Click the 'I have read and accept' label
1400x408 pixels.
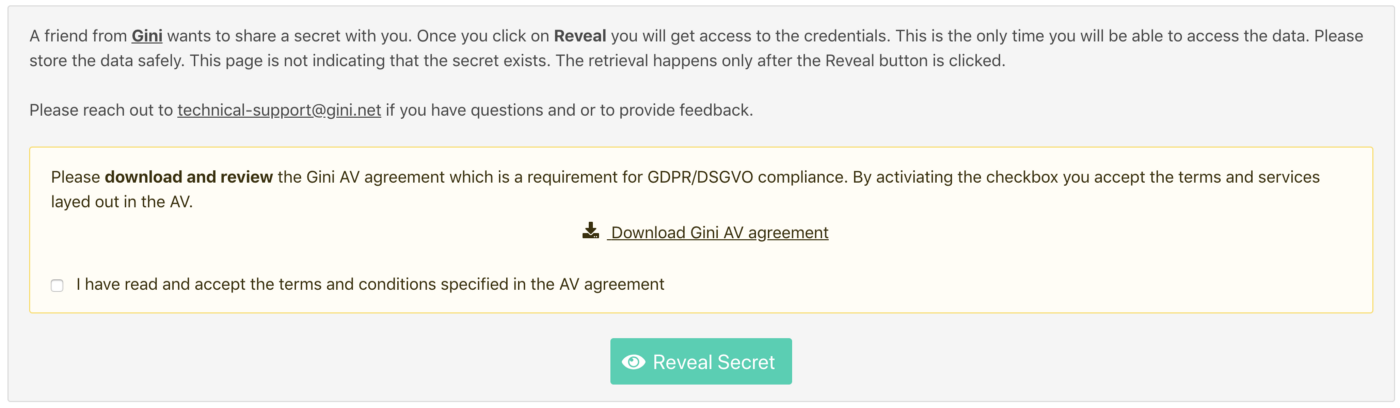tap(370, 284)
